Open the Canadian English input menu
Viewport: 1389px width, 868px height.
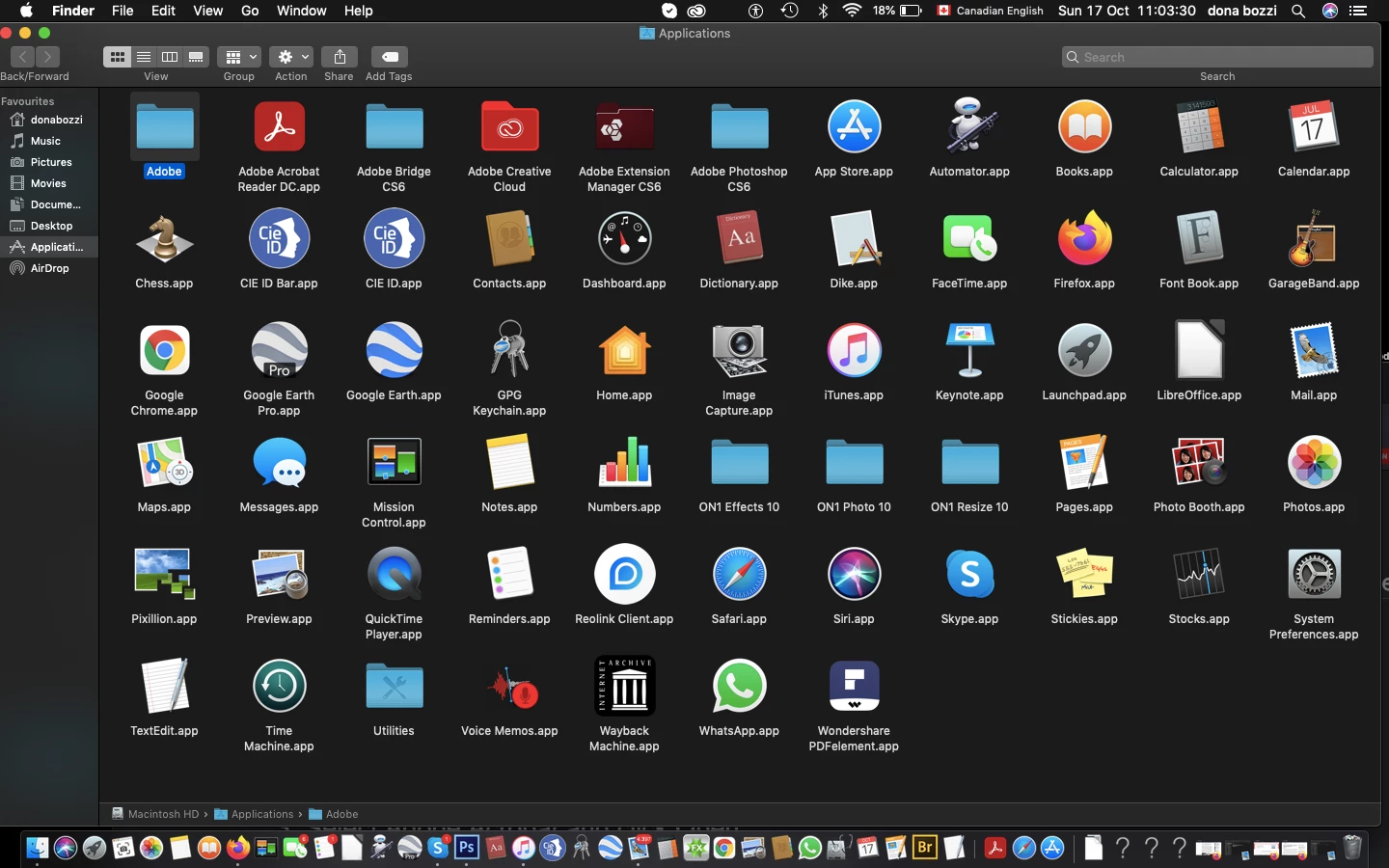coord(990,11)
